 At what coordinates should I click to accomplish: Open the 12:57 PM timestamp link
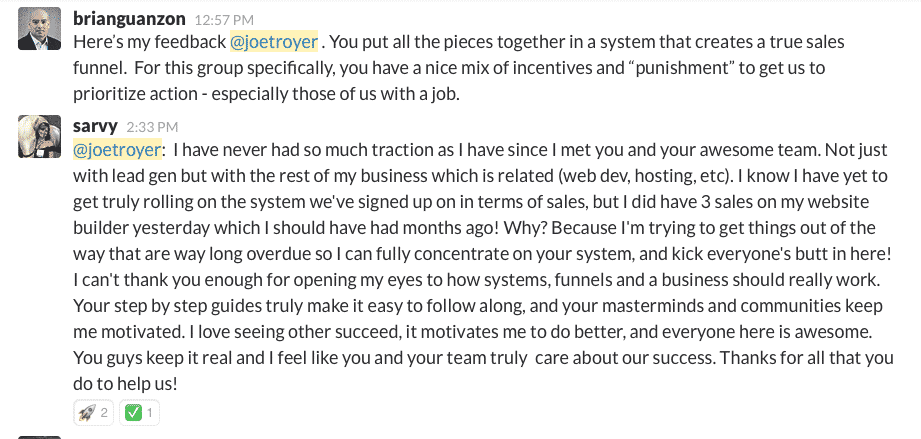[224, 20]
